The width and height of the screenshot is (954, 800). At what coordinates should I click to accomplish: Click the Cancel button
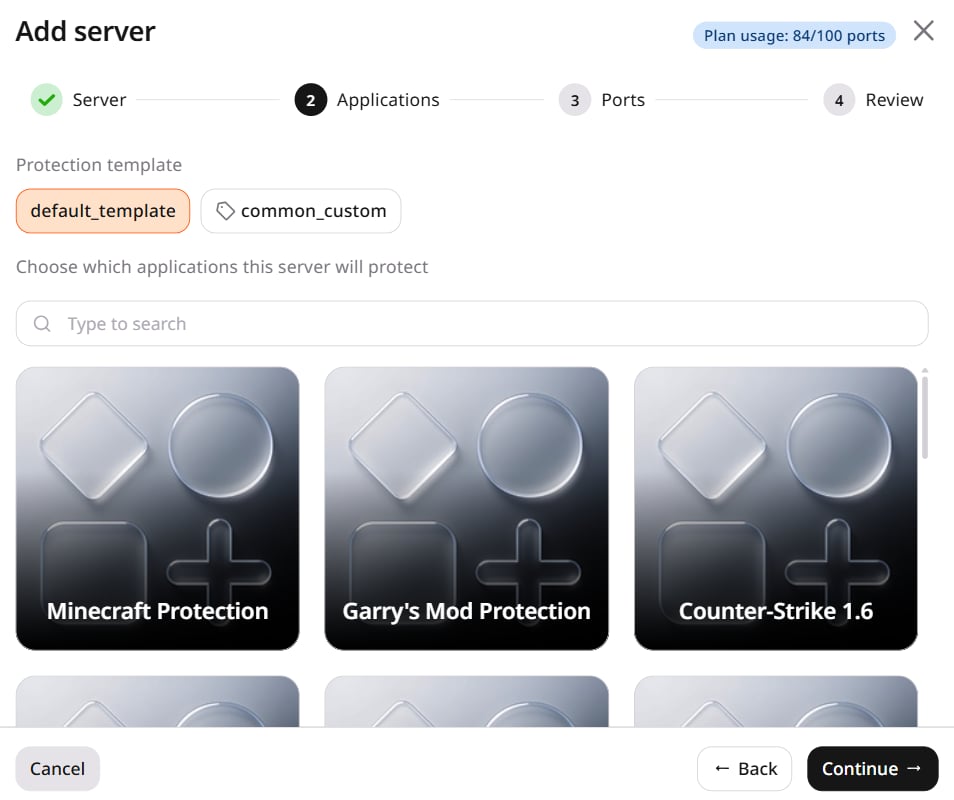pyautogui.click(x=58, y=769)
